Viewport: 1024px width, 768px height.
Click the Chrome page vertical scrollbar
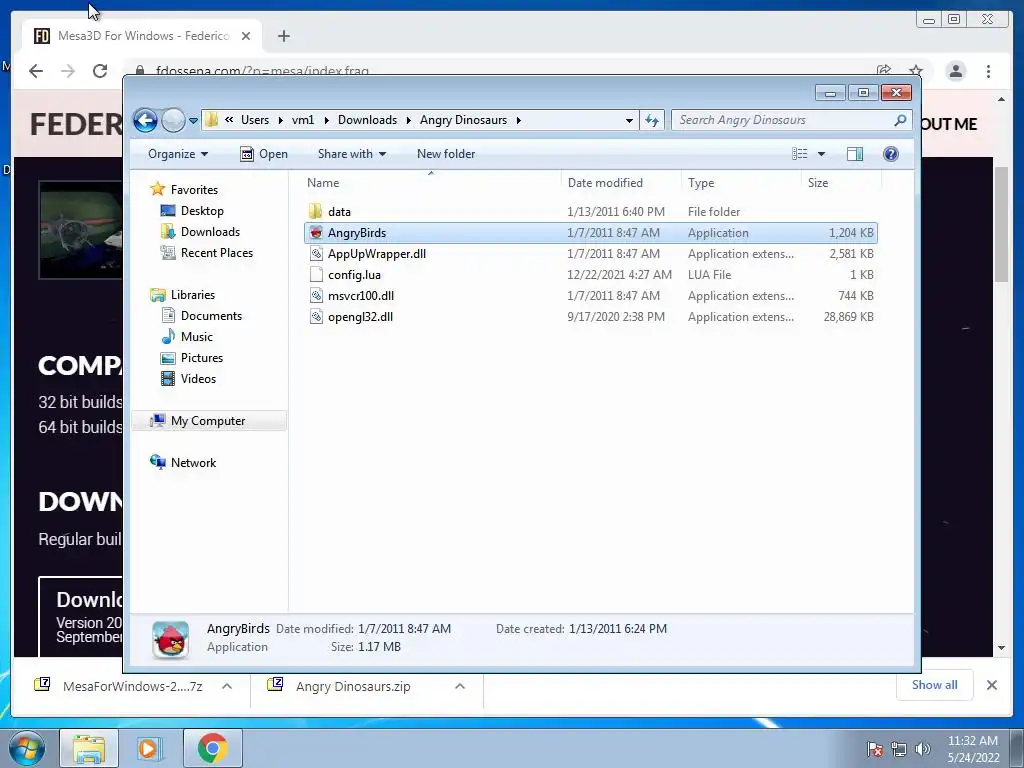[x=1002, y=225]
